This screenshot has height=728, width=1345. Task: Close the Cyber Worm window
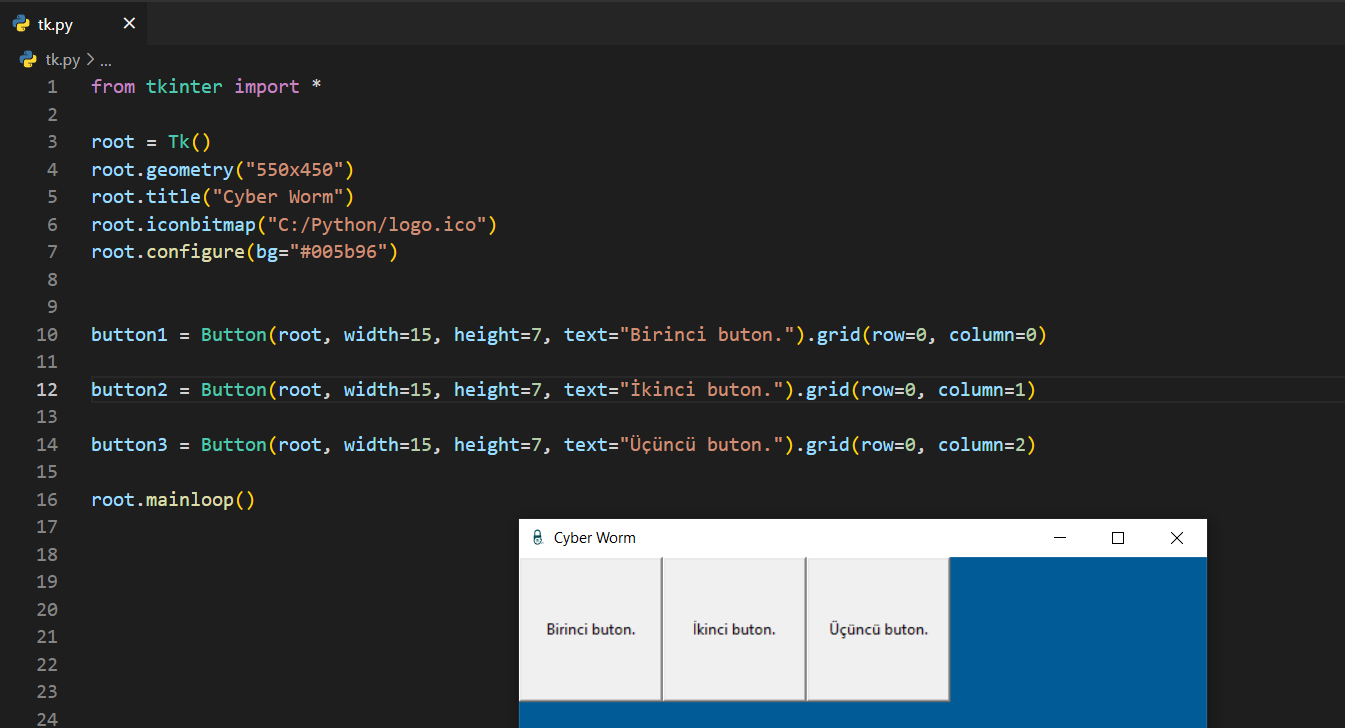point(1177,538)
